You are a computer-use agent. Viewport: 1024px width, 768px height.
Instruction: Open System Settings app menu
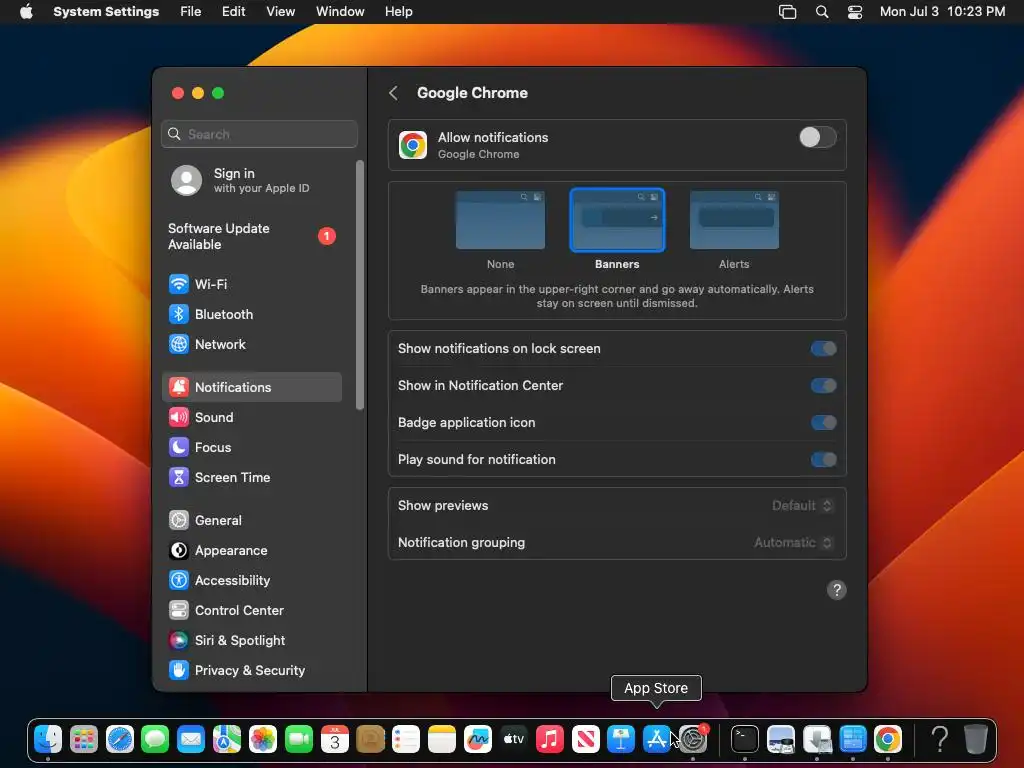click(x=106, y=12)
